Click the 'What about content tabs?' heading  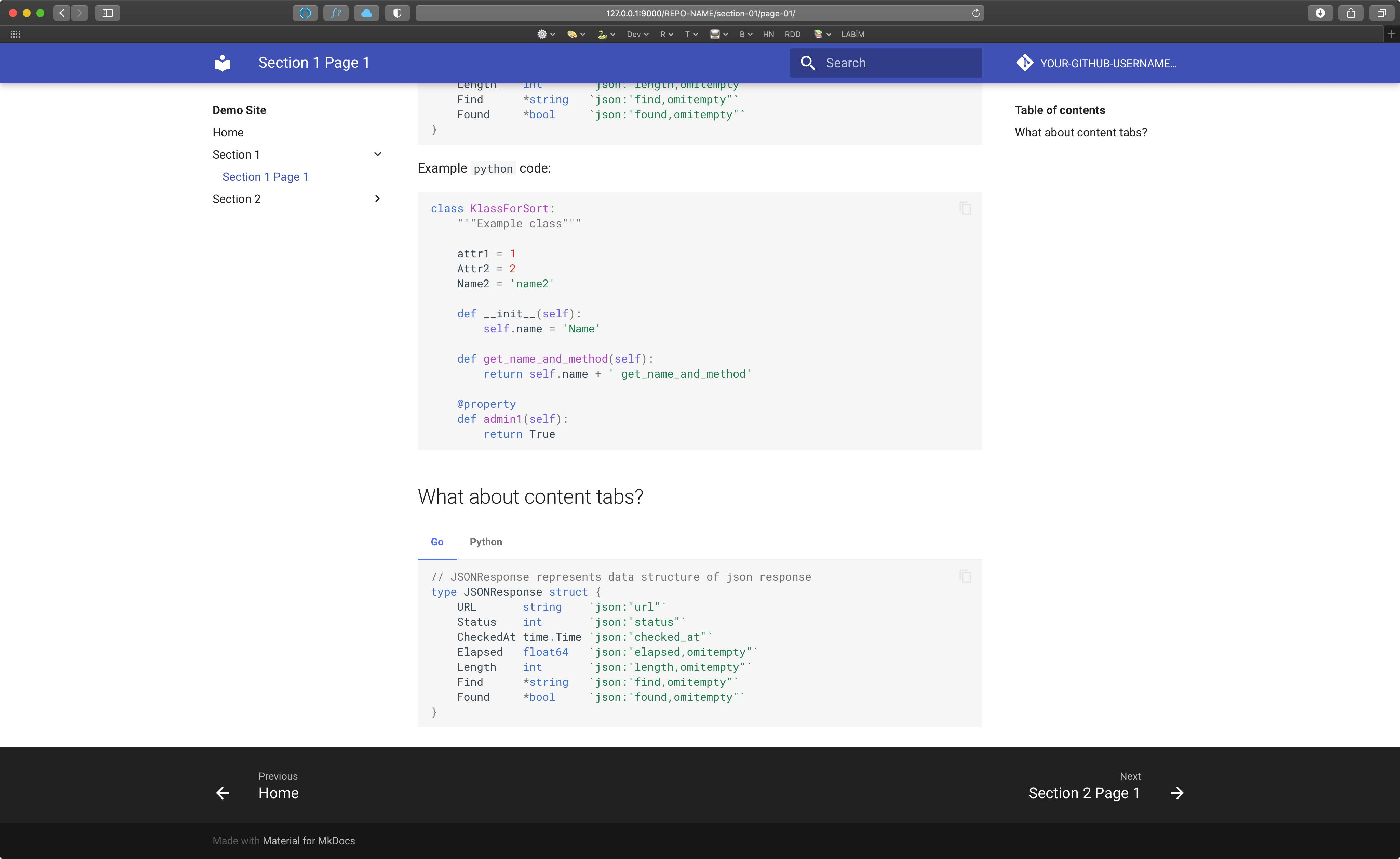tap(530, 496)
